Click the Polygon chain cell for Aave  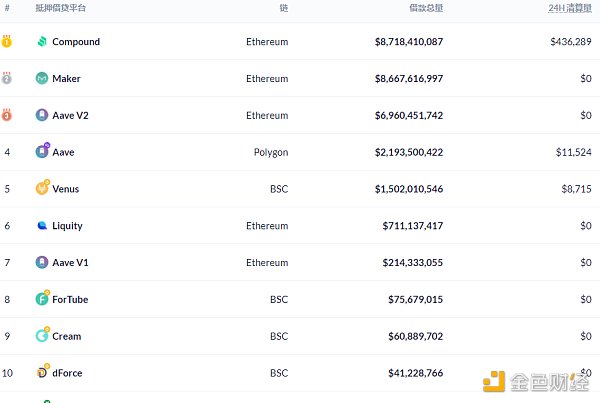[270, 152]
